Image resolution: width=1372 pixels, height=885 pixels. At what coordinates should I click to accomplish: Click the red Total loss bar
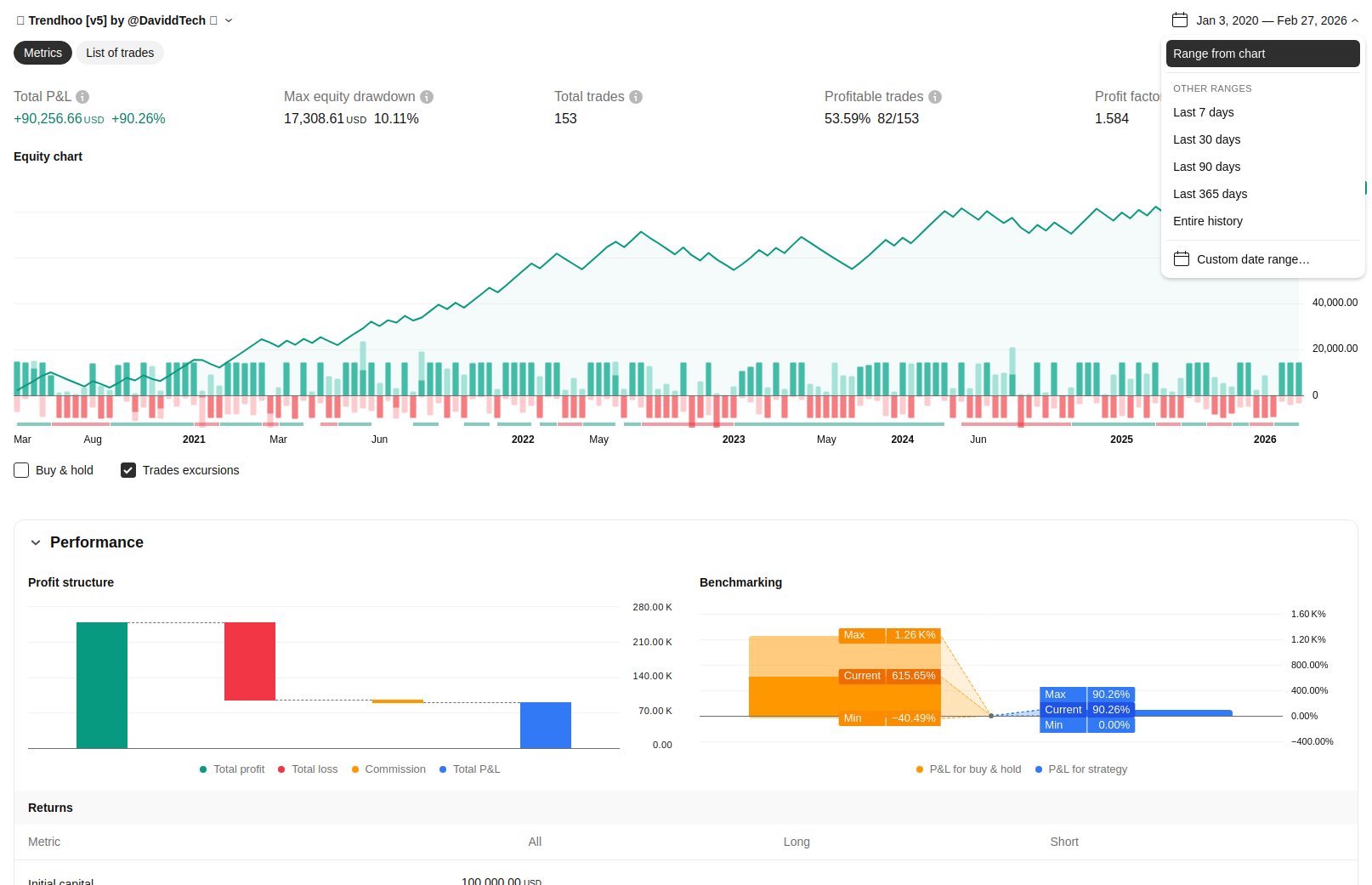click(250, 661)
